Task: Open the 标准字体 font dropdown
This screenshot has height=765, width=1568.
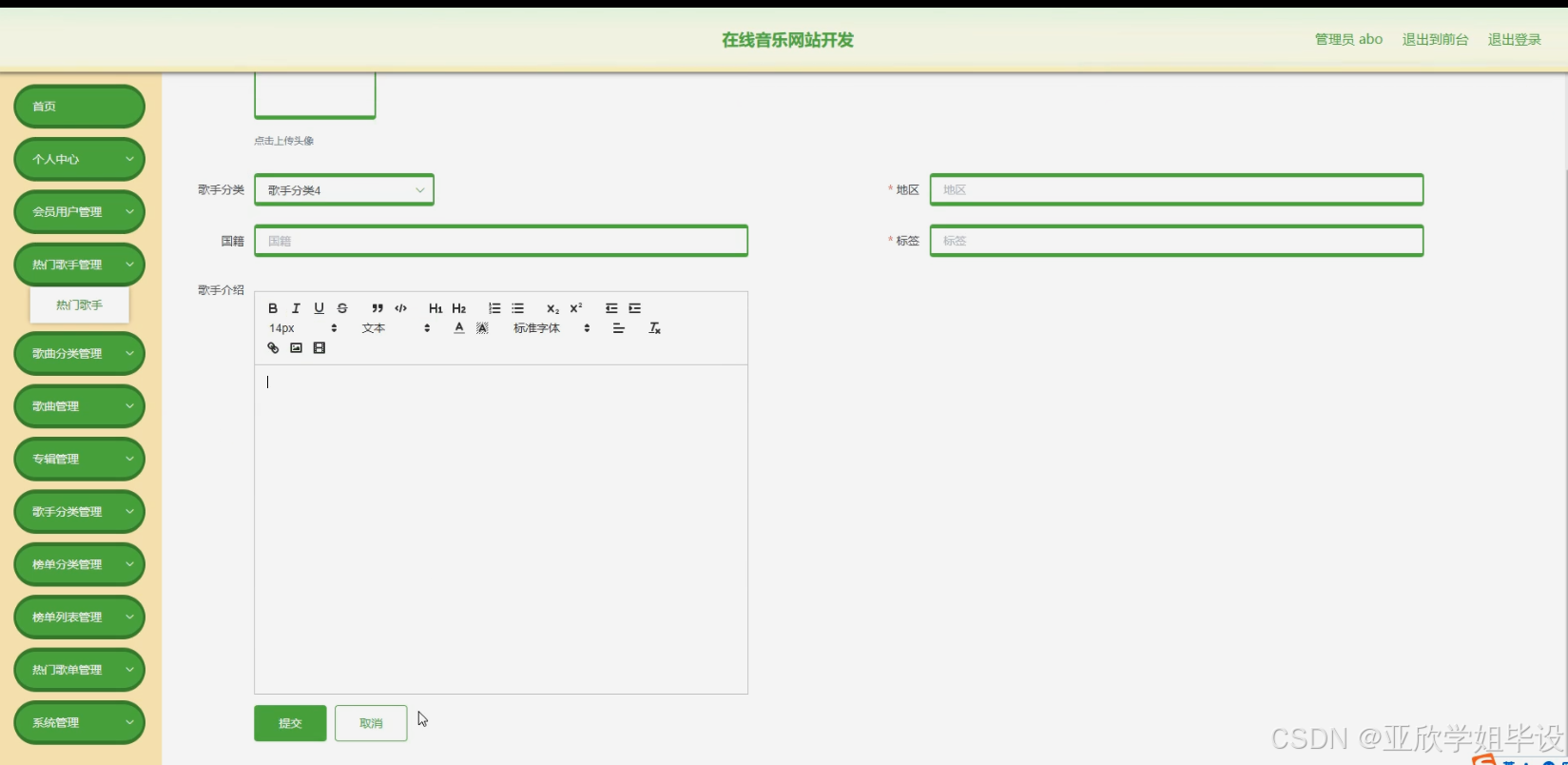Action: click(552, 328)
